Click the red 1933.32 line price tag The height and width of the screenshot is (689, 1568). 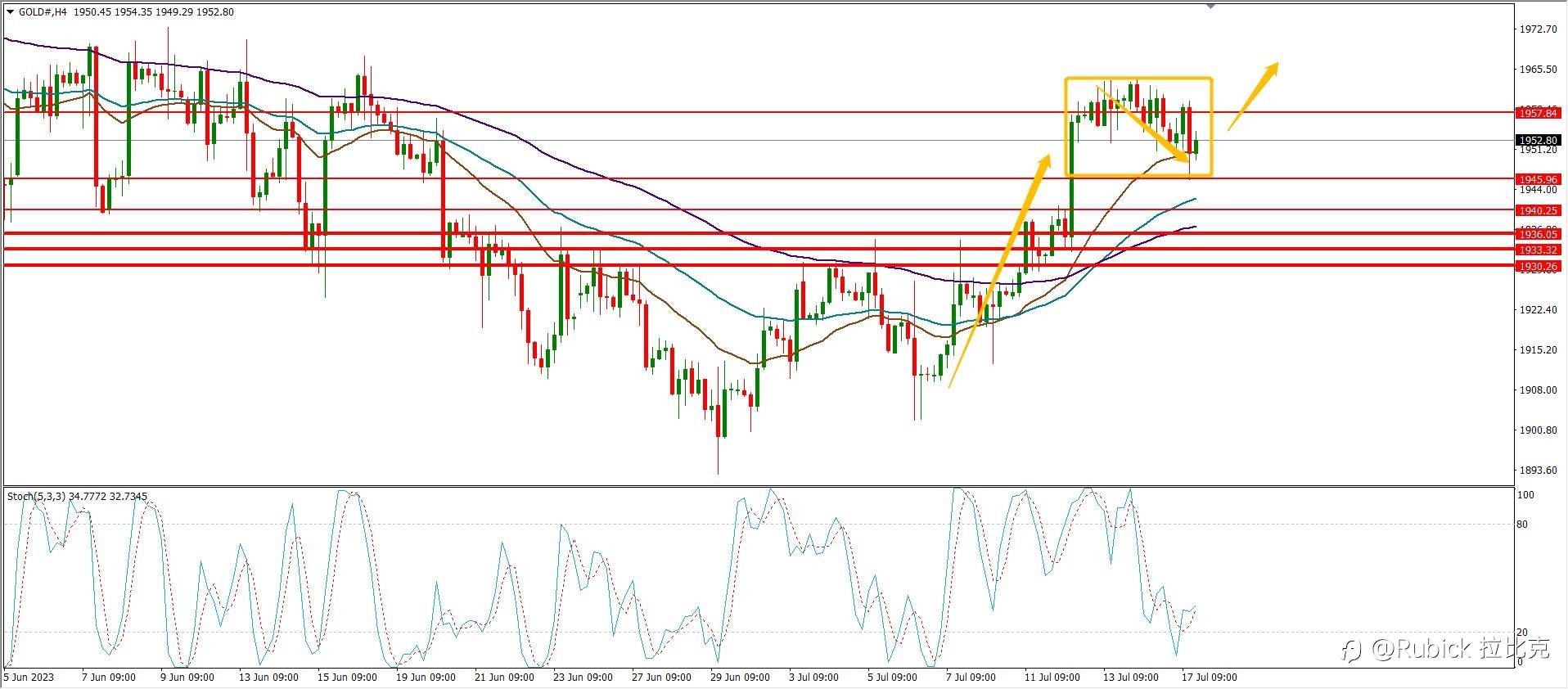[x=1538, y=250]
